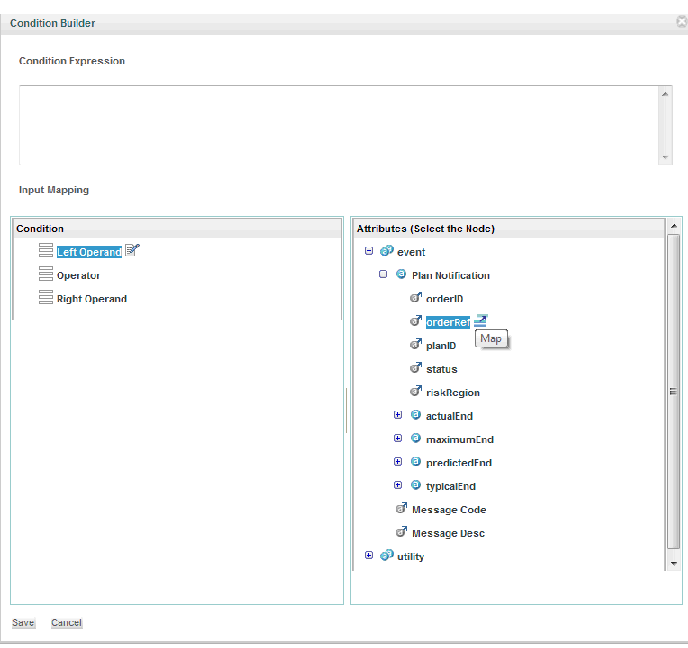
Task: Click the Plan Notification label
Action: point(451,276)
